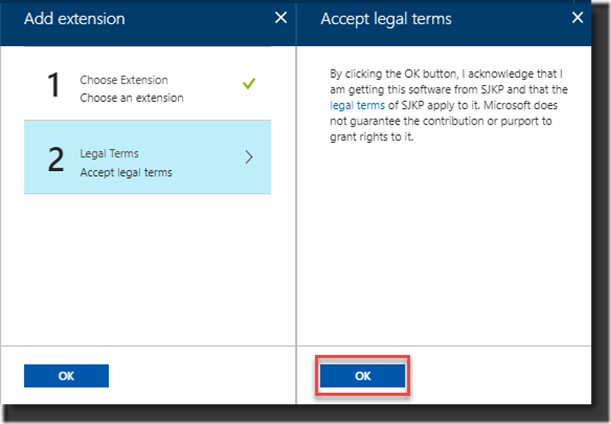Click the large number 2 step indicator
Viewport: 611px width, 424px height.
point(56,159)
